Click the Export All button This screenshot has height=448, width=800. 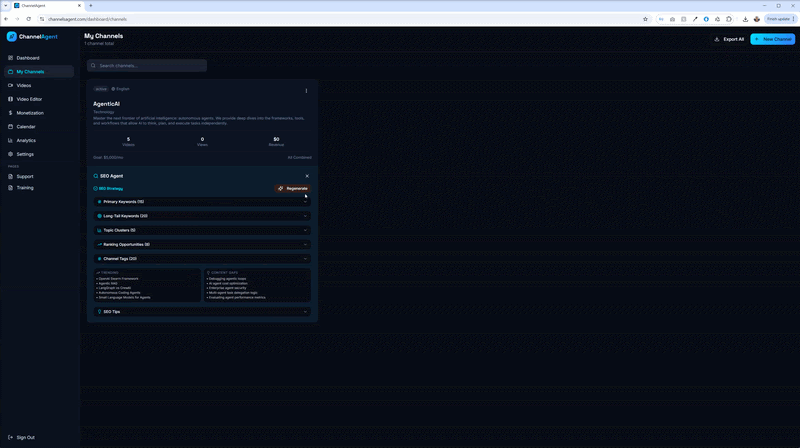coord(729,39)
